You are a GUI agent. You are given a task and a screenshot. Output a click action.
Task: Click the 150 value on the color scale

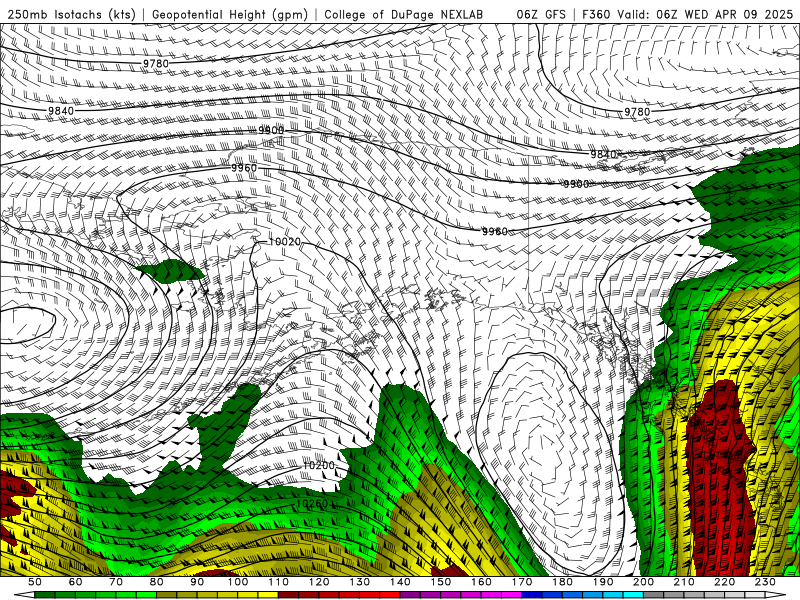pos(441,582)
